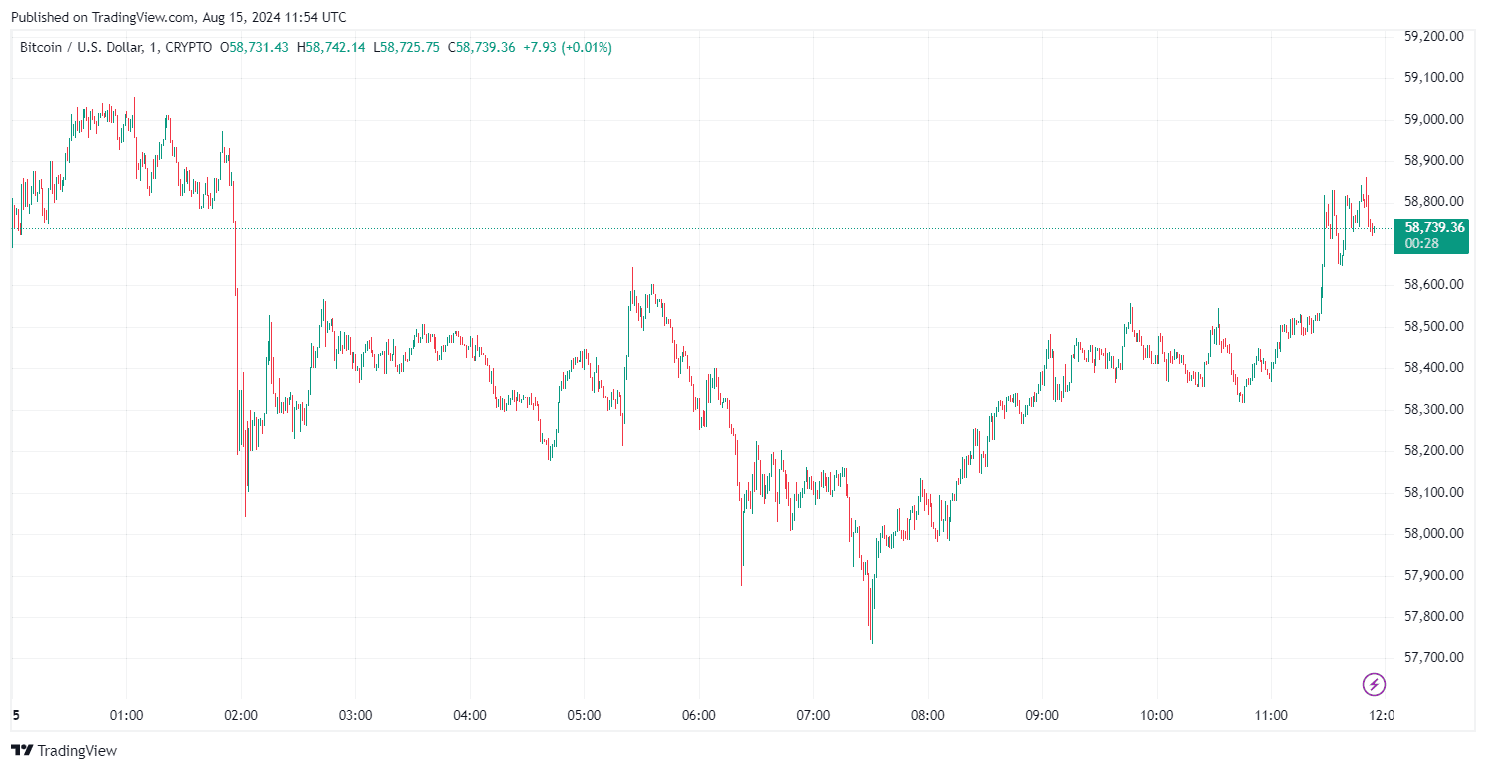Click the 57,900.00 price axis label

pyautogui.click(x=1434, y=575)
